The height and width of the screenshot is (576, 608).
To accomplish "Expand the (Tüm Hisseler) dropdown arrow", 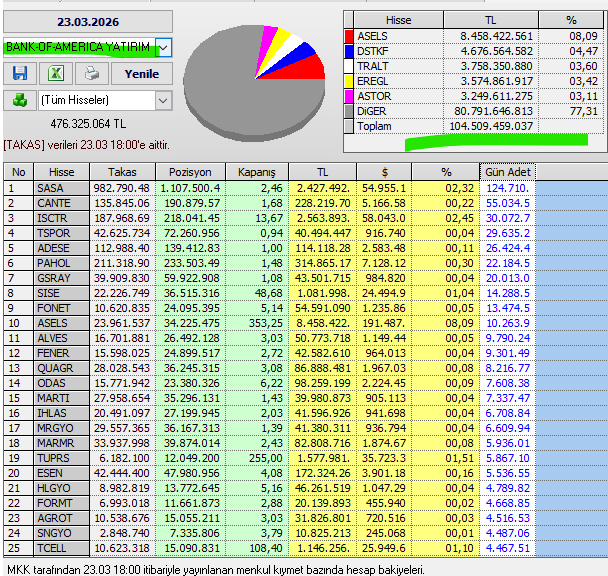I will (x=164, y=100).
